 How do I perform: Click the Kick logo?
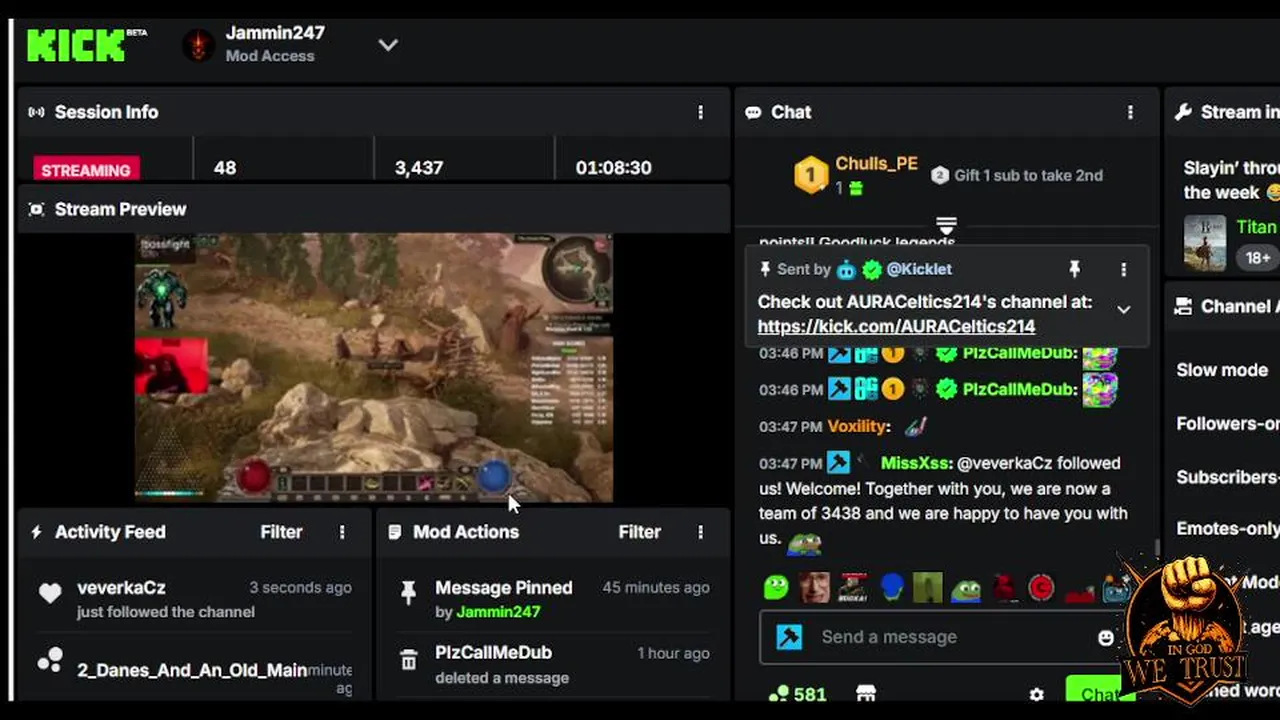coord(77,45)
